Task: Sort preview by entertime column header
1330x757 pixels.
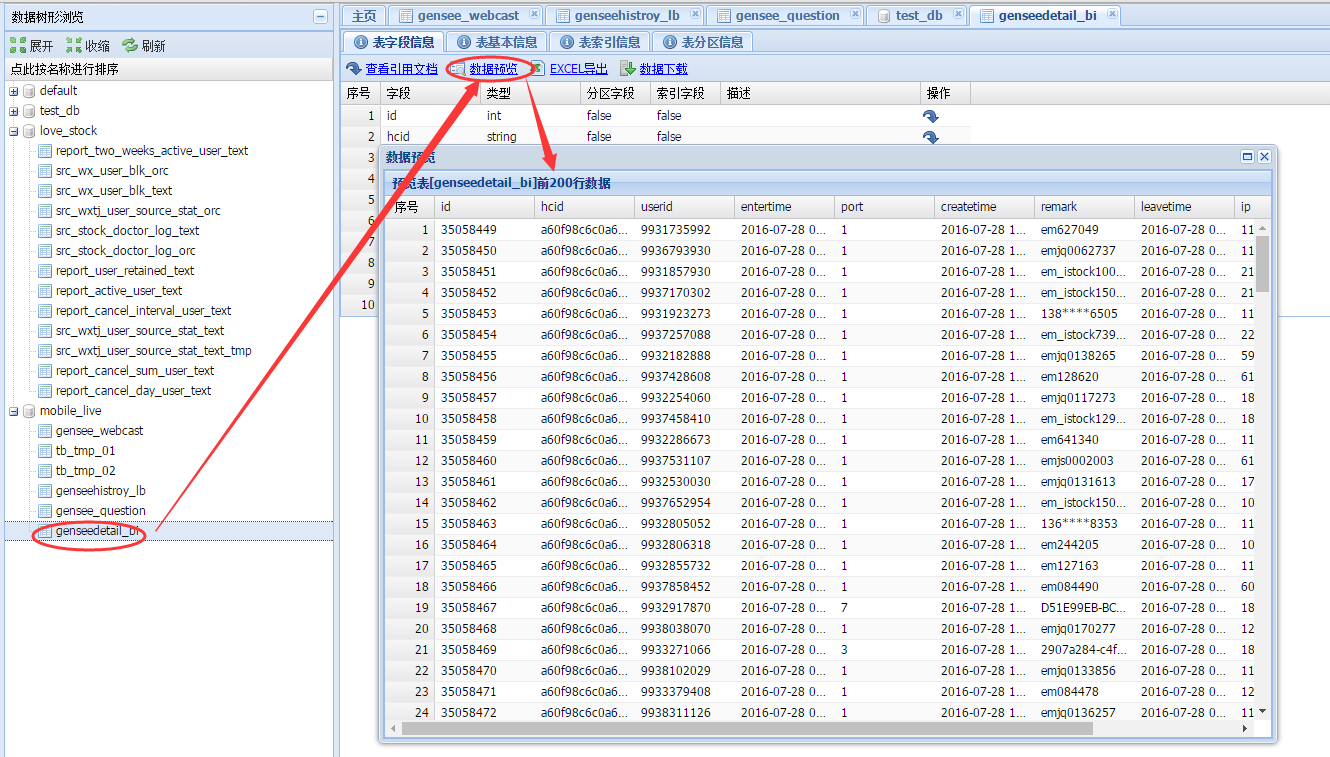Action: click(784, 207)
